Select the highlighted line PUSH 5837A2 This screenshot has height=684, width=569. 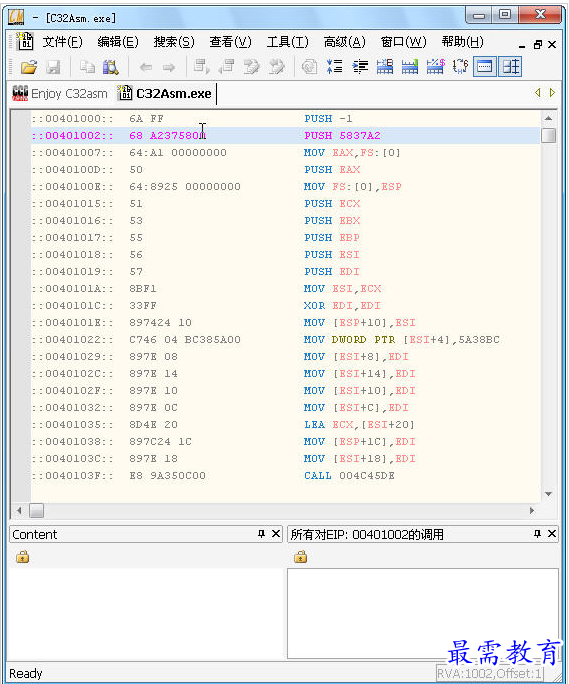(285, 136)
